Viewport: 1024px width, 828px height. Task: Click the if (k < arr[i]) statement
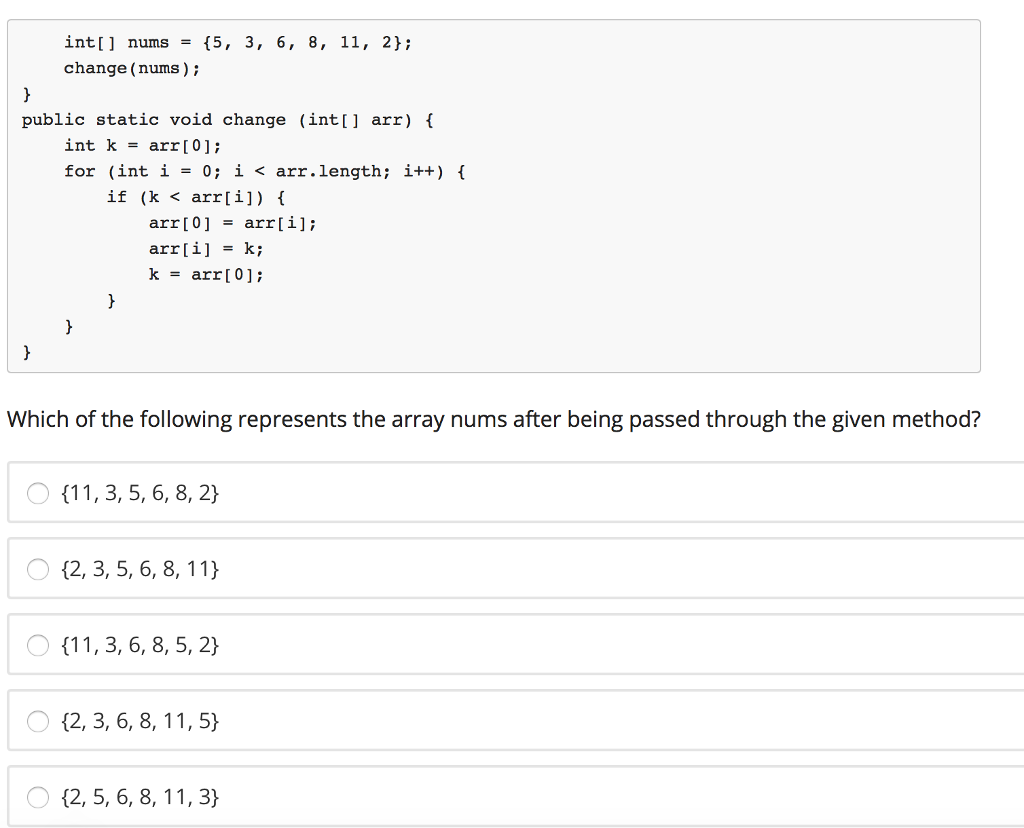(194, 197)
